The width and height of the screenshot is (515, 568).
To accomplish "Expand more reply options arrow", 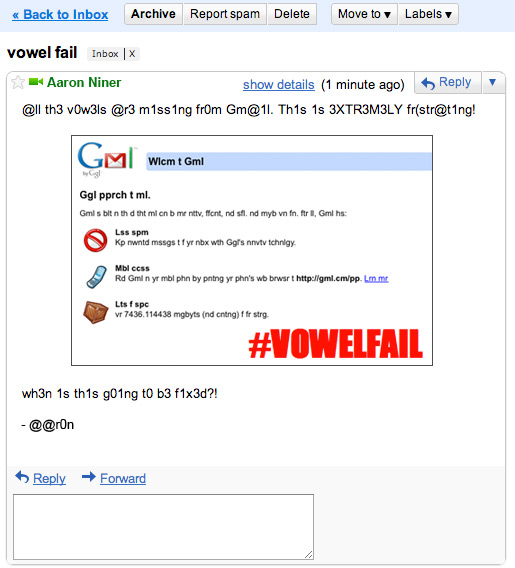I will (x=493, y=82).
